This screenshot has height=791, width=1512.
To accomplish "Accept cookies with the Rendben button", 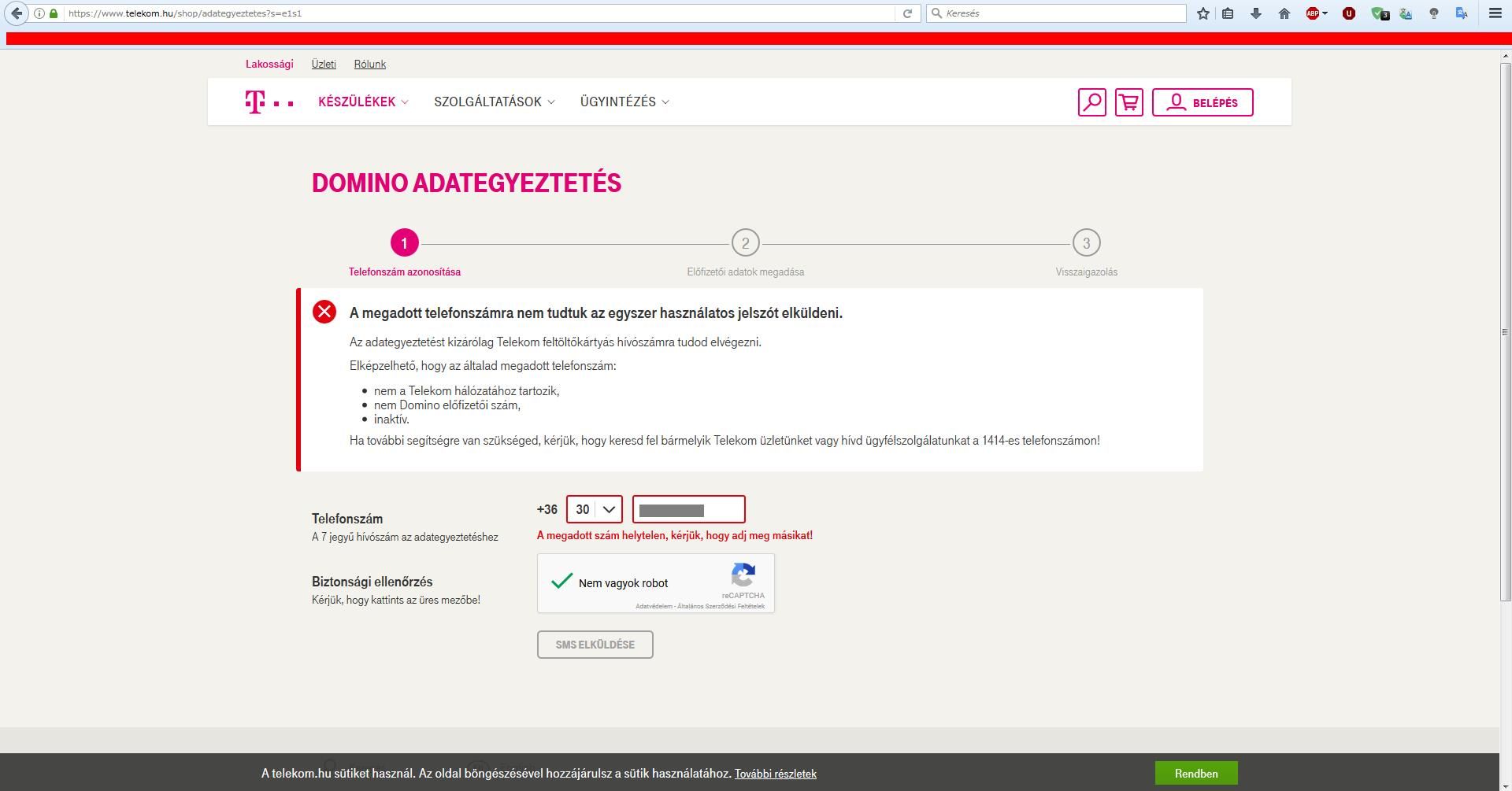I will tap(1196, 774).
